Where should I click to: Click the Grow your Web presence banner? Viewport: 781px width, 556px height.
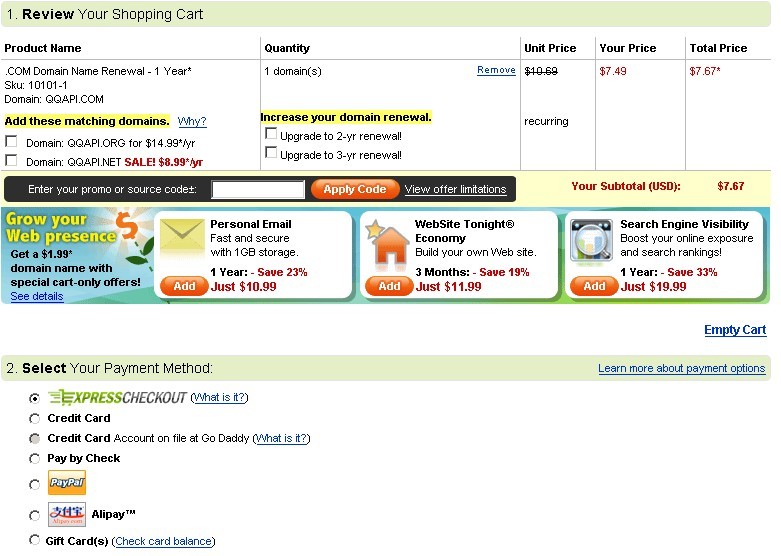pyautogui.click(x=77, y=256)
